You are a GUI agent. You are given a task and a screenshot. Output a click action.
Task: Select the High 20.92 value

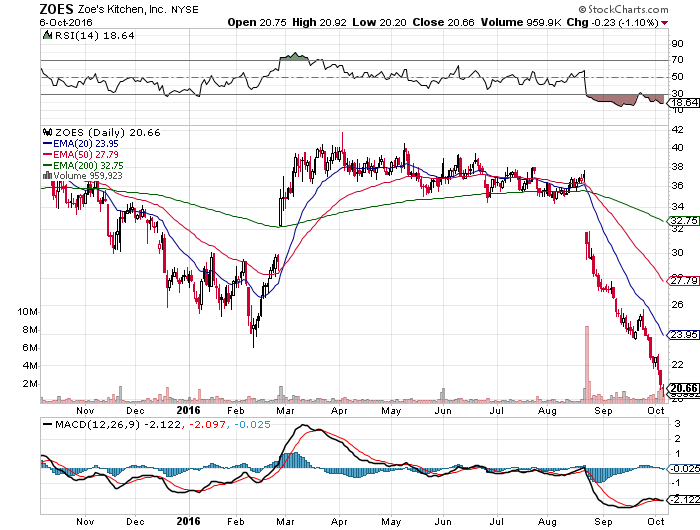319,22
